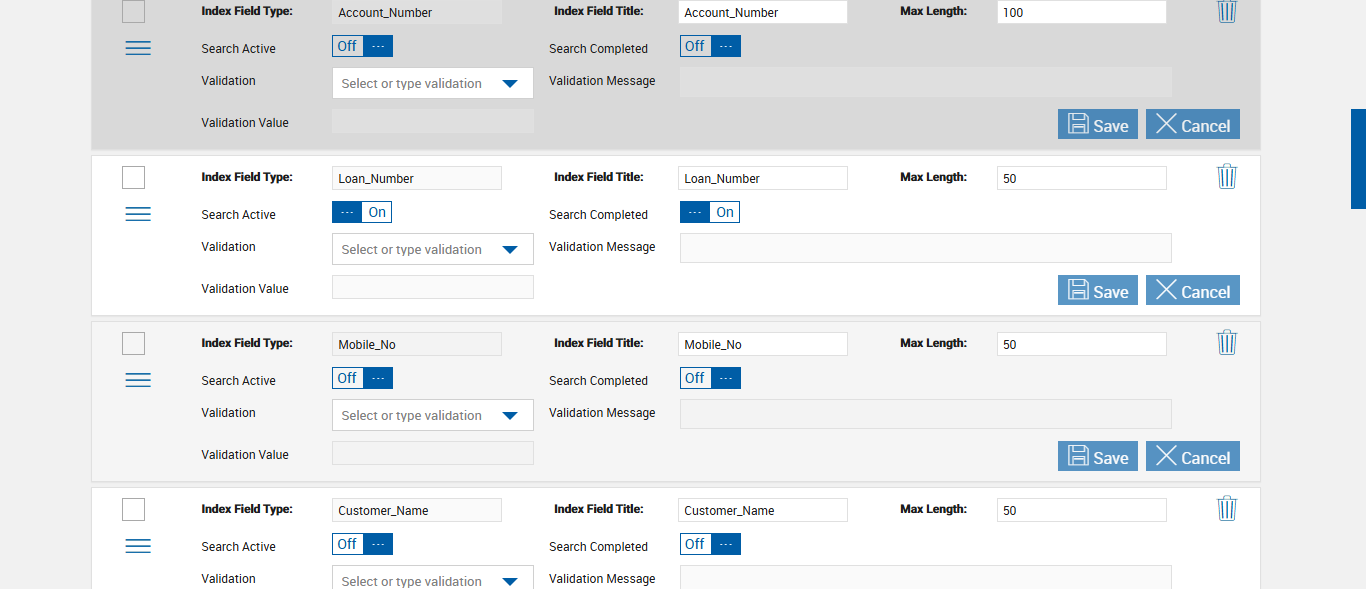Turn off Search Active for Loan_Number
The height and width of the screenshot is (589, 1366).
coord(362,212)
